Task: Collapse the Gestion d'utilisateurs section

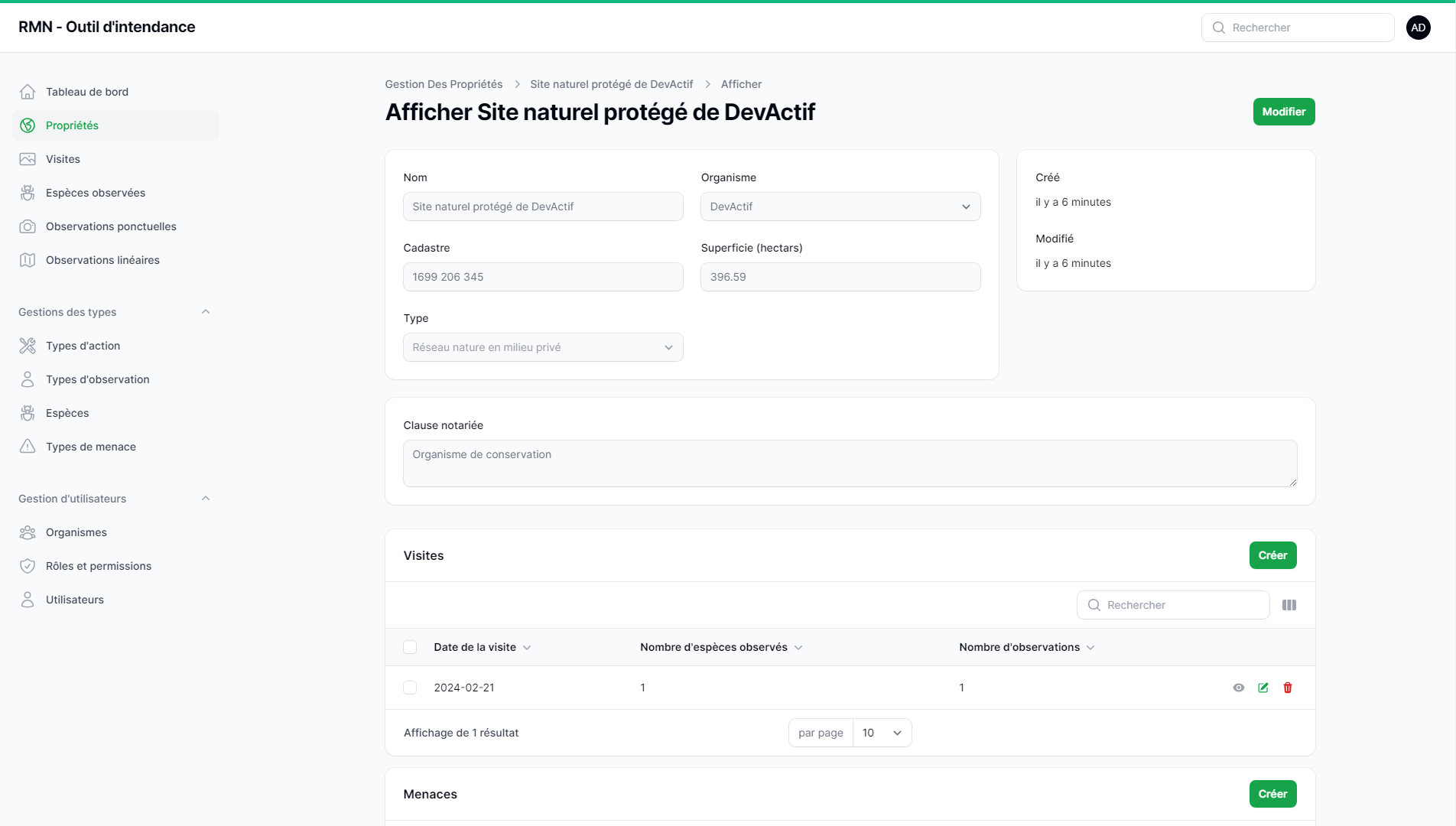Action: [206, 499]
